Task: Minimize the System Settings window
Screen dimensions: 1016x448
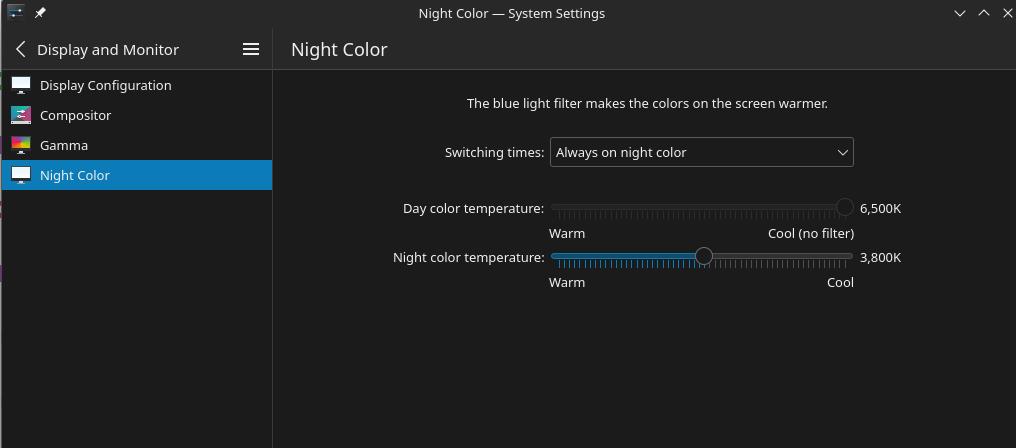Action: click(960, 13)
